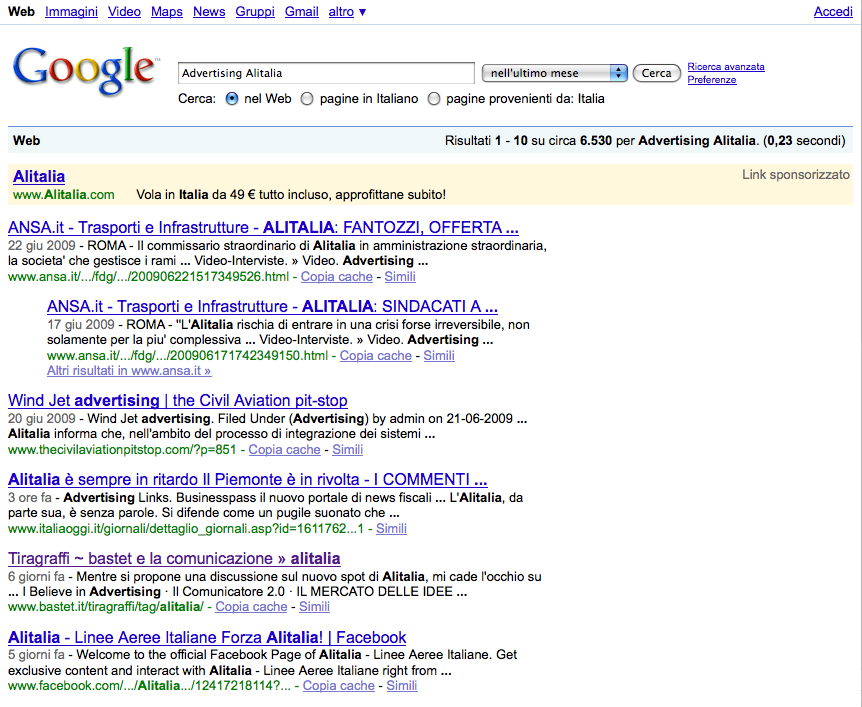This screenshot has height=707, width=862.
Task: Click the Accedi sign-in link
Action: (x=833, y=12)
